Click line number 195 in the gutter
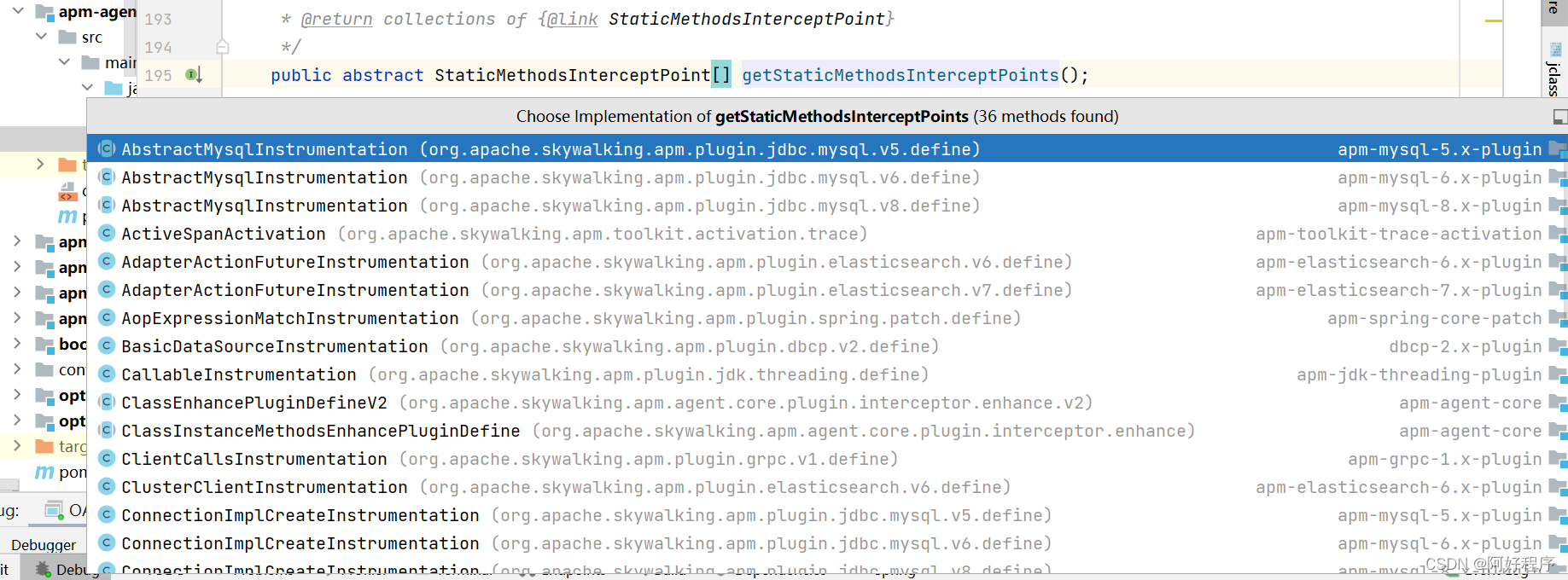1568x580 pixels. pyautogui.click(x=158, y=75)
